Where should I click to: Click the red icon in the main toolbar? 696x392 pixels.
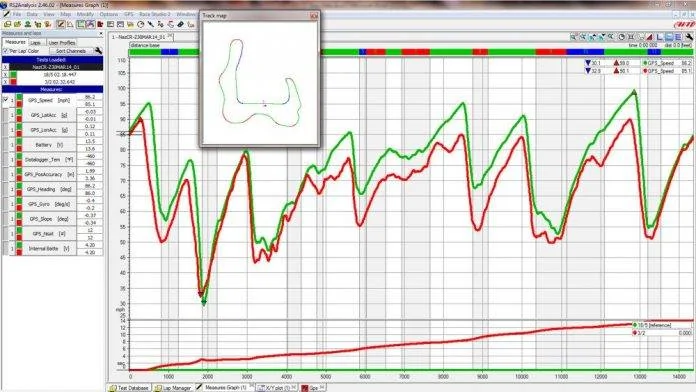click(x=100, y=24)
